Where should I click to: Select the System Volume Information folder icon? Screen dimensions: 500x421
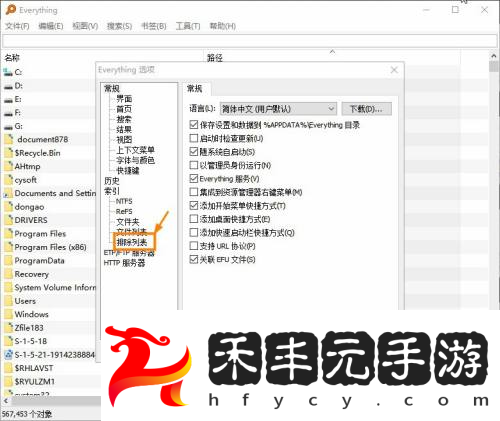pyautogui.click(x=9, y=287)
